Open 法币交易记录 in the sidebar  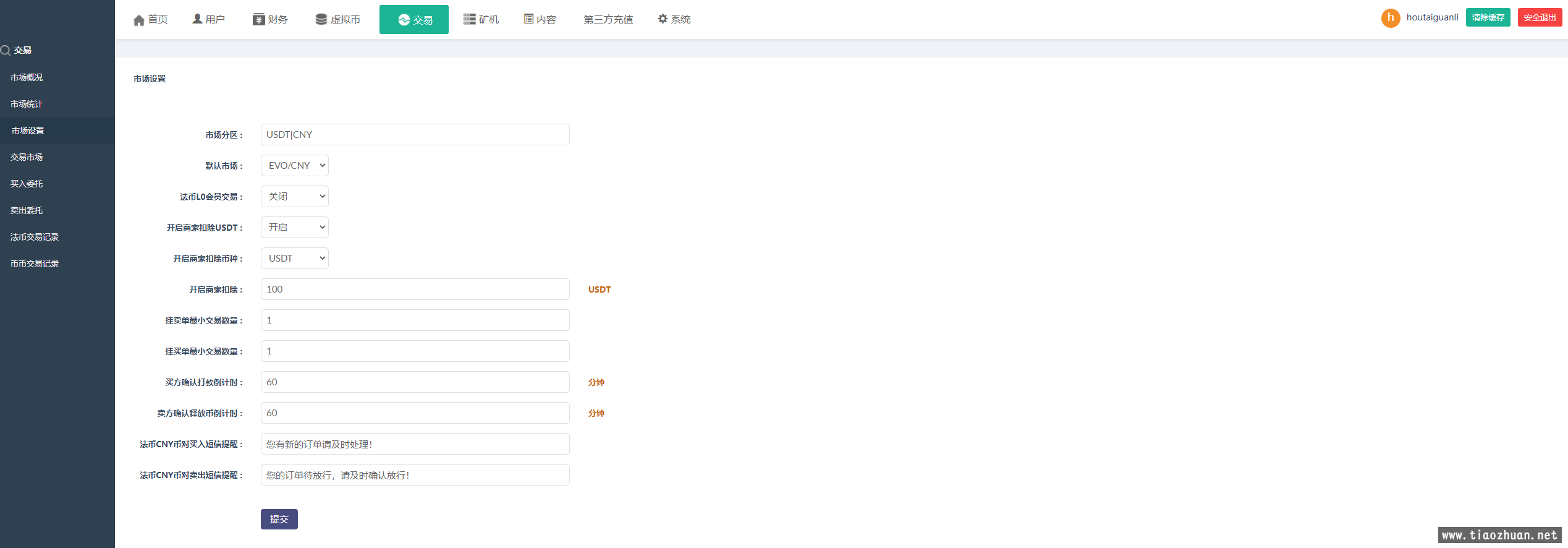35,237
